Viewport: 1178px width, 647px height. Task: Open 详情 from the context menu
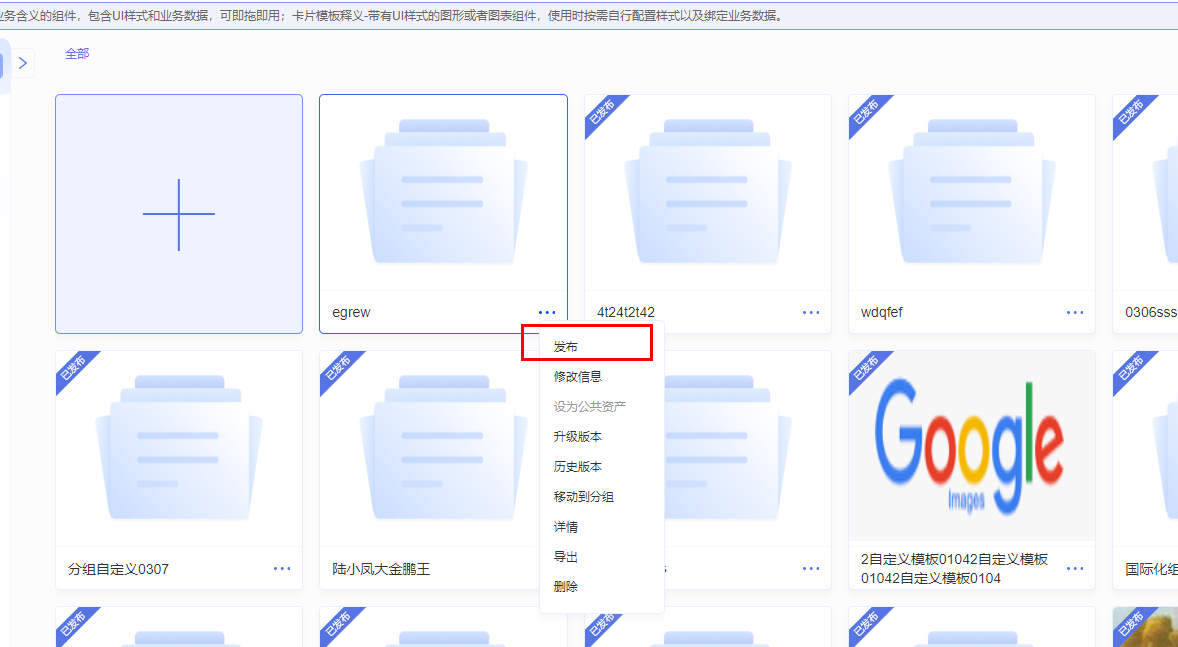pos(566,527)
